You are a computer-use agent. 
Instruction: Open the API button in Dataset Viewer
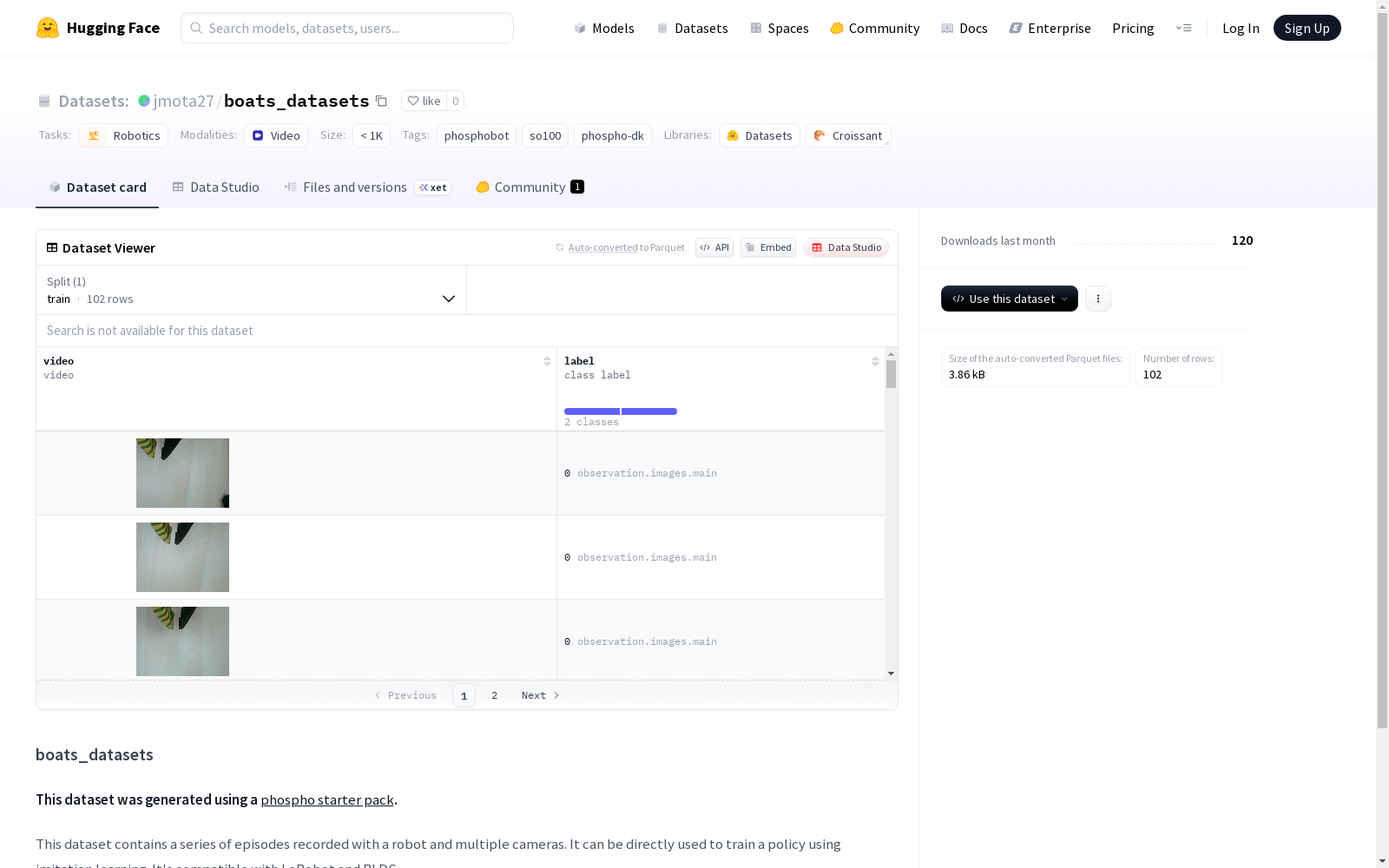click(714, 247)
